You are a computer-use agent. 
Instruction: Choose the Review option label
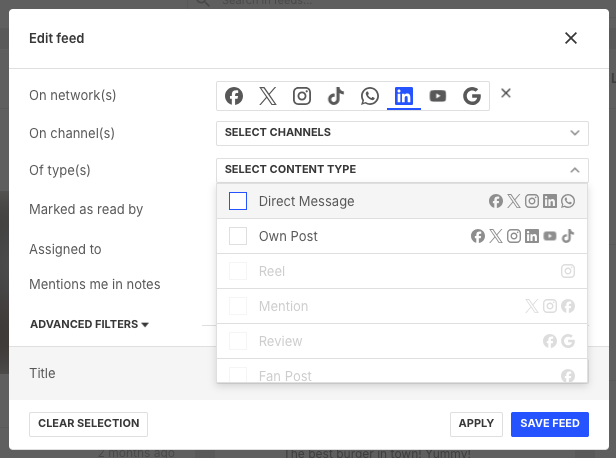(280, 341)
